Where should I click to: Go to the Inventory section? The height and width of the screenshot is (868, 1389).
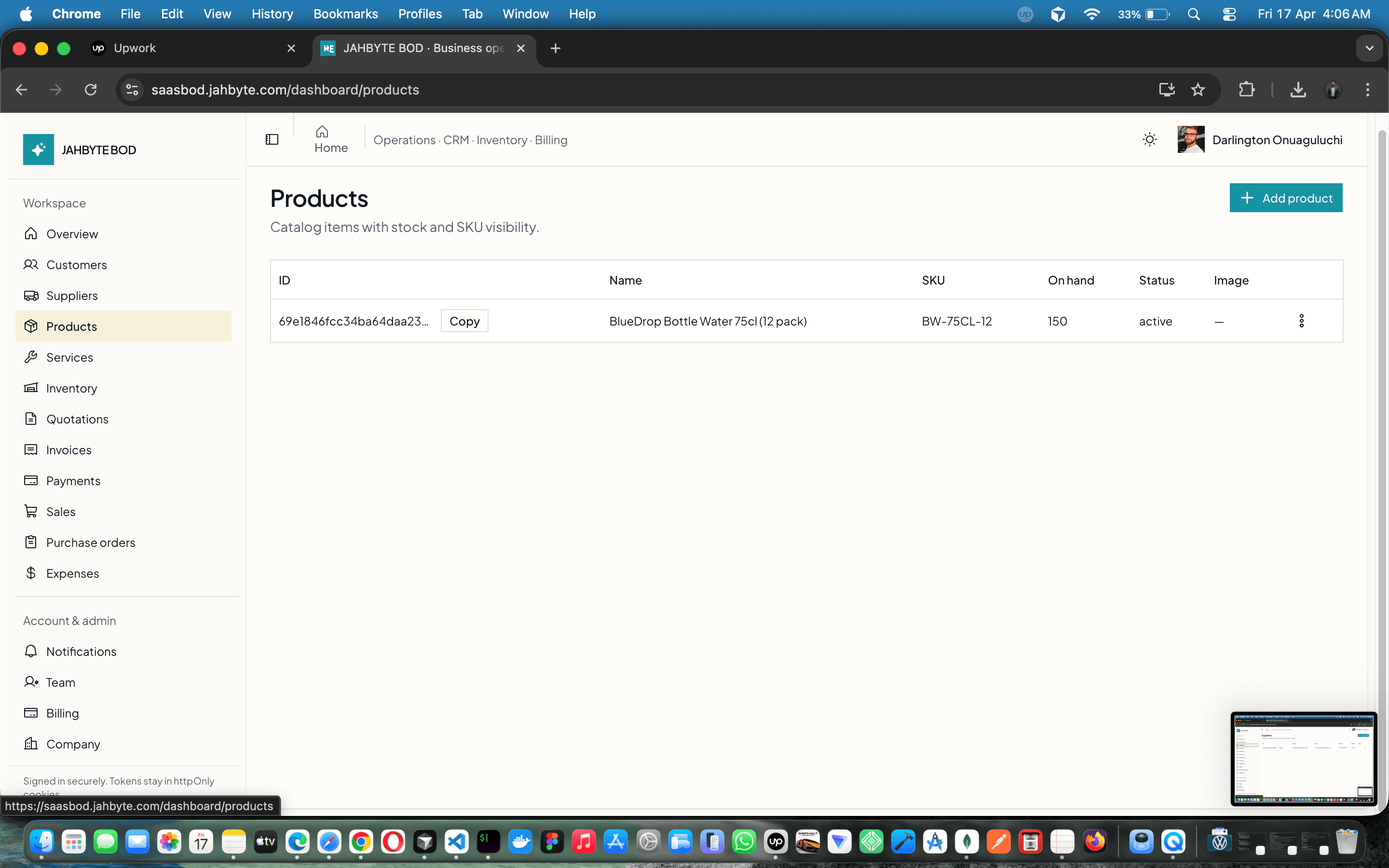coord(72,388)
